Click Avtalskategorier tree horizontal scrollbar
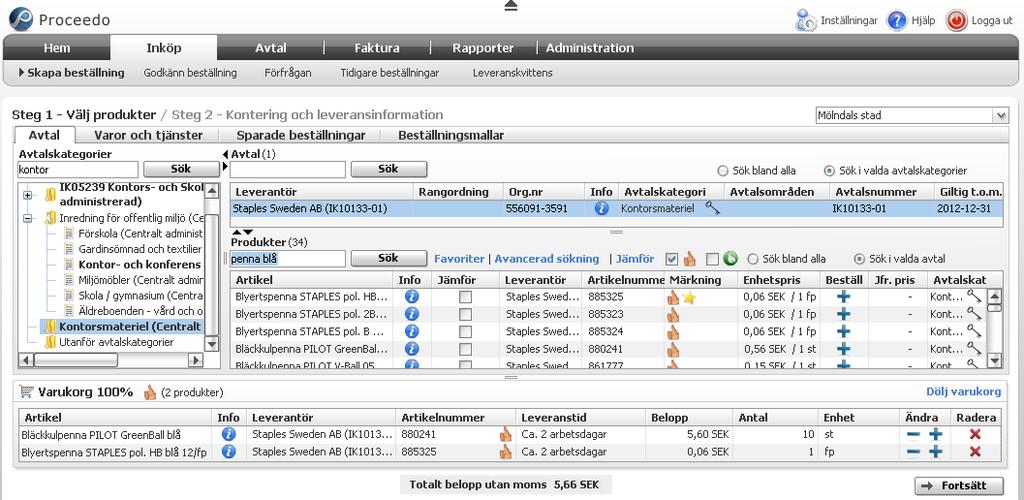1024x500 pixels. tap(111, 360)
